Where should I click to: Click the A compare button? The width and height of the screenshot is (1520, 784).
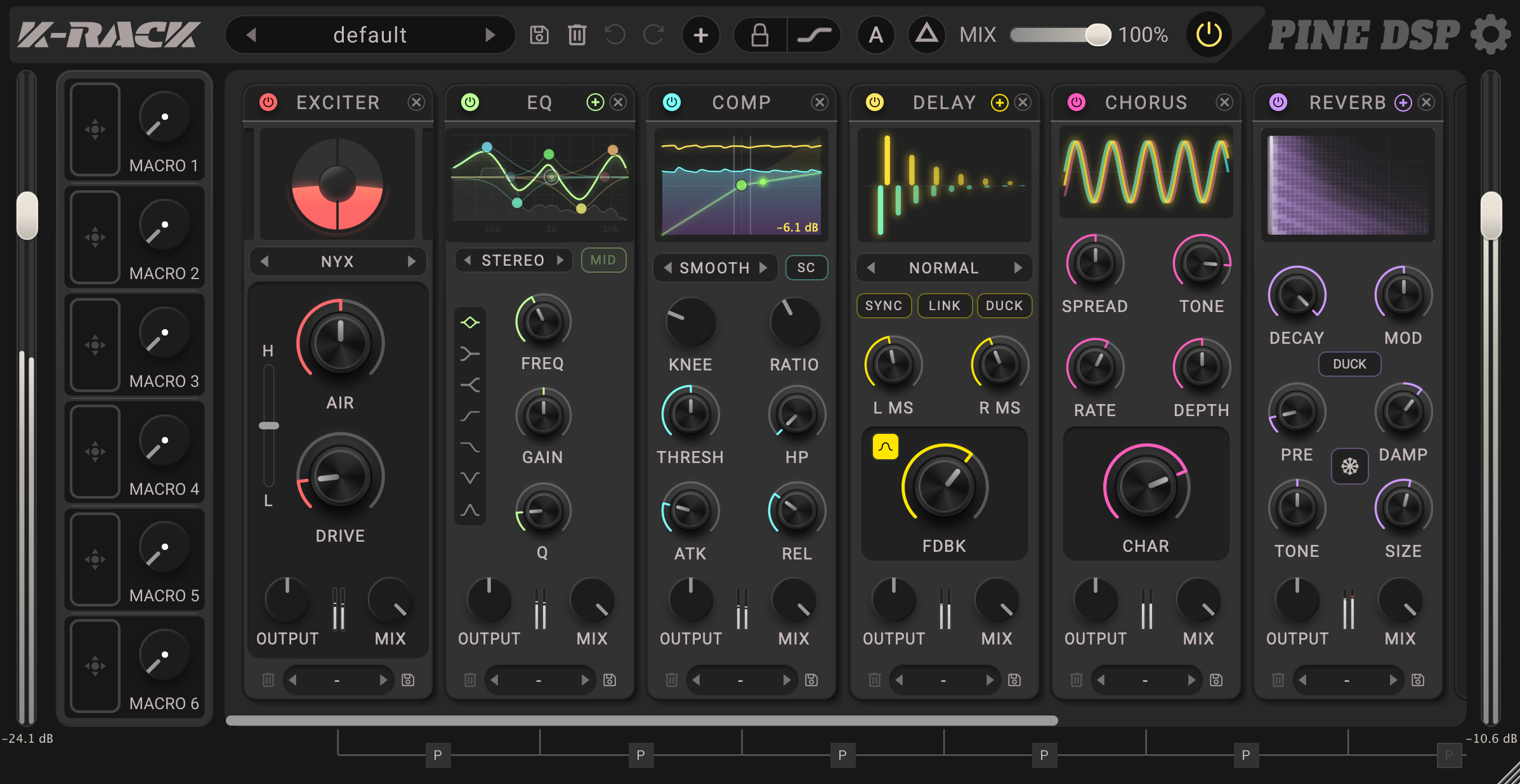pos(875,35)
